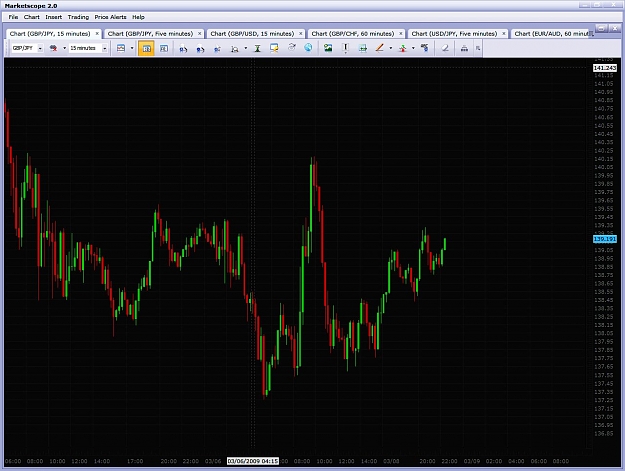625x471 pixels.
Task: Close the GBP/USD 15 minutes chart tab
Action: point(300,34)
